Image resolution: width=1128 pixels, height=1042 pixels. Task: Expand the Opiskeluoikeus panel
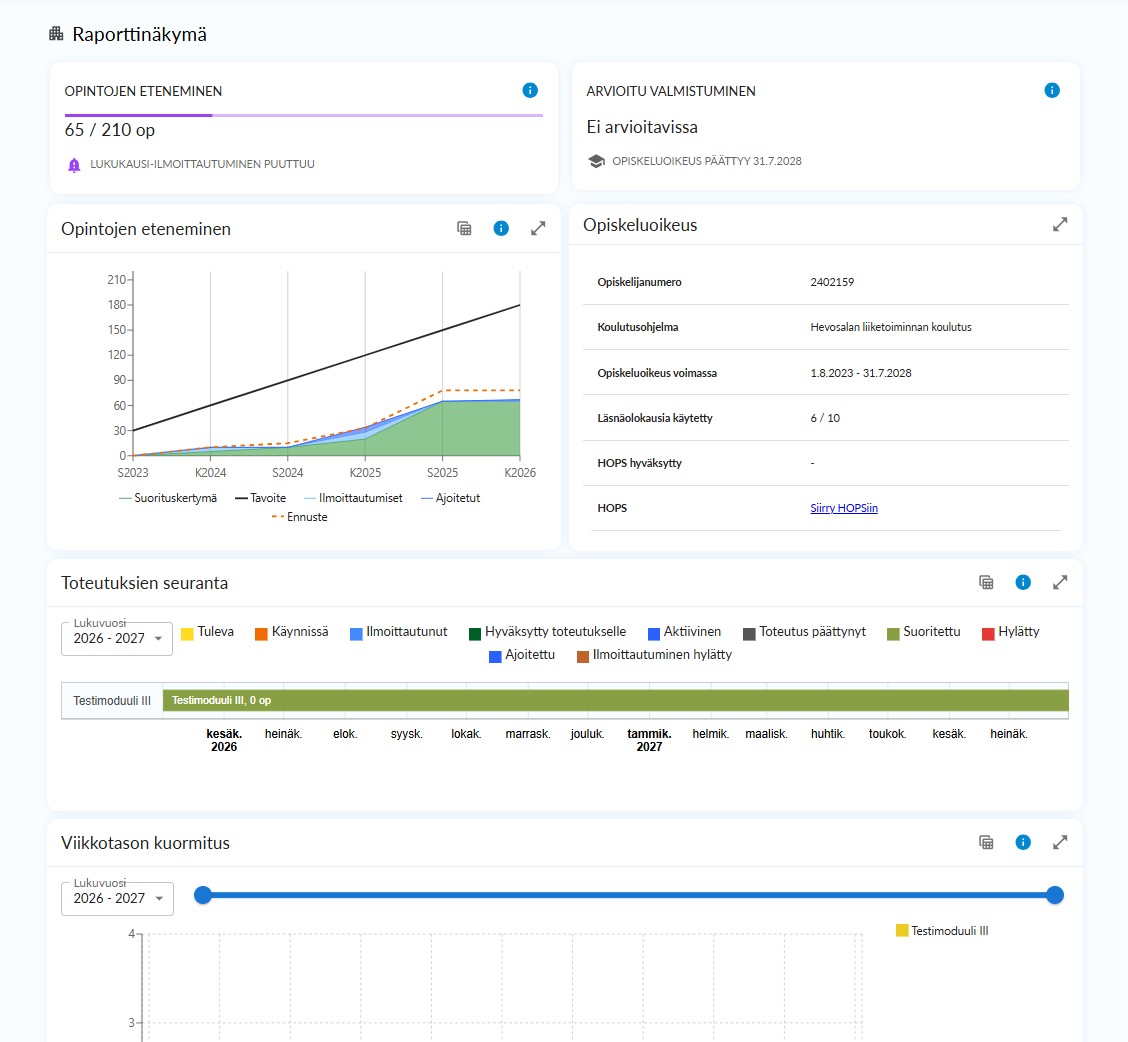pos(1060,225)
